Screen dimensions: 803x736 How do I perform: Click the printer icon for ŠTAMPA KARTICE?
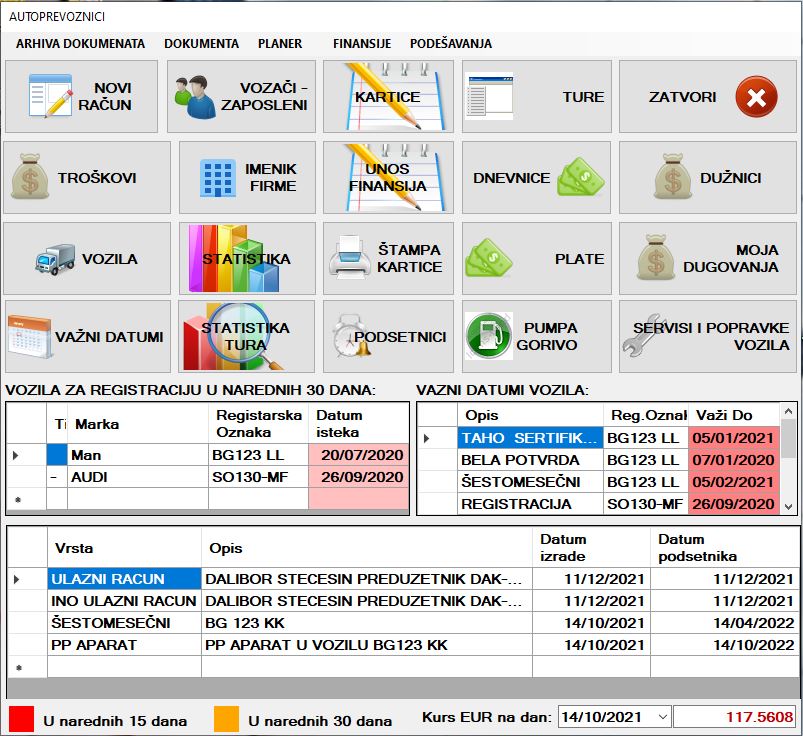click(350, 258)
